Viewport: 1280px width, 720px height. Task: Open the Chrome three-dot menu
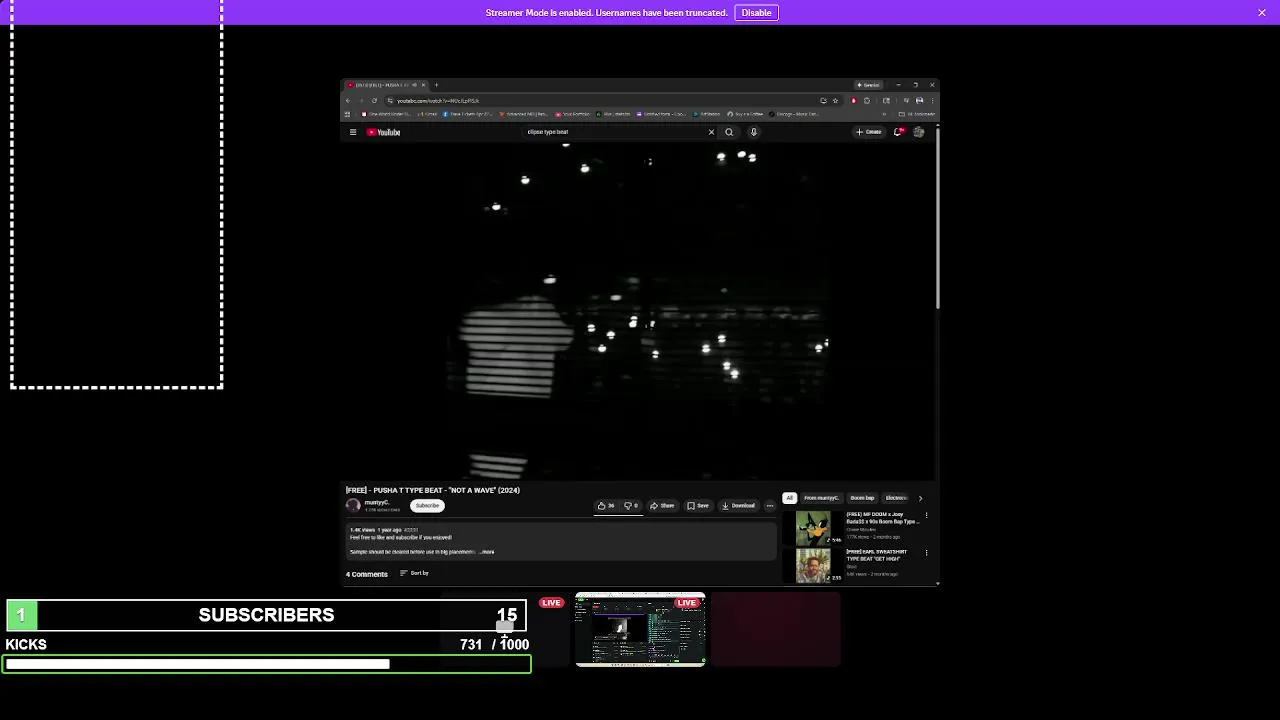tap(932, 100)
